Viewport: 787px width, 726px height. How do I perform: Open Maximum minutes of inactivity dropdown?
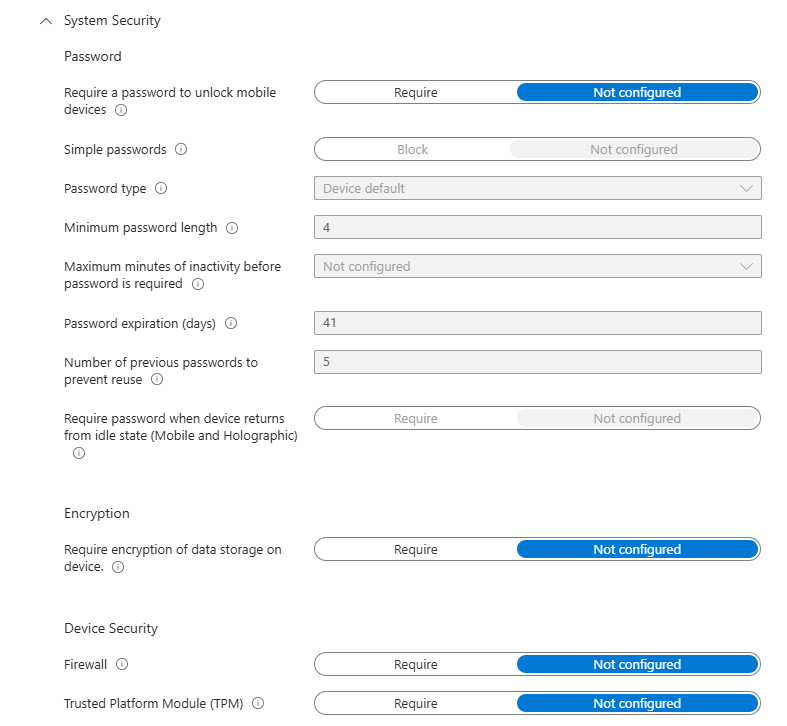click(x=537, y=267)
